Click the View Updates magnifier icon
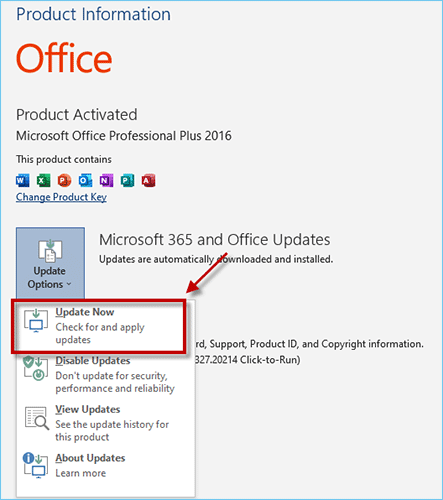Screen dimensions: 443x500 pos(36,418)
